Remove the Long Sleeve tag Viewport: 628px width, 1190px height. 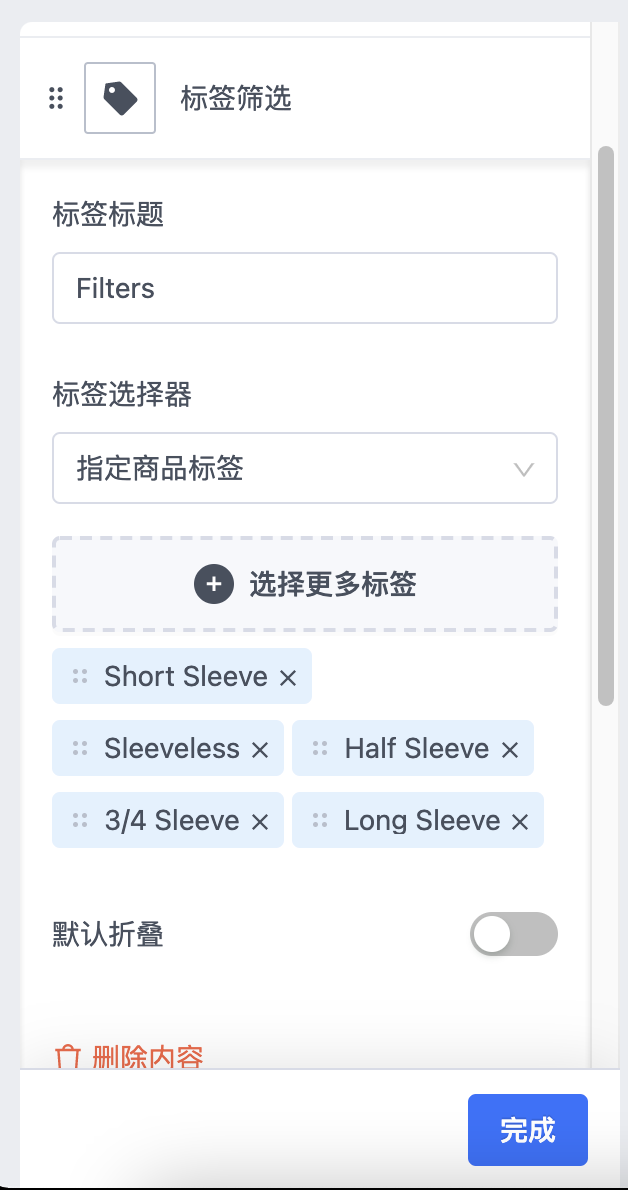pyautogui.click(x=520, y=822)
